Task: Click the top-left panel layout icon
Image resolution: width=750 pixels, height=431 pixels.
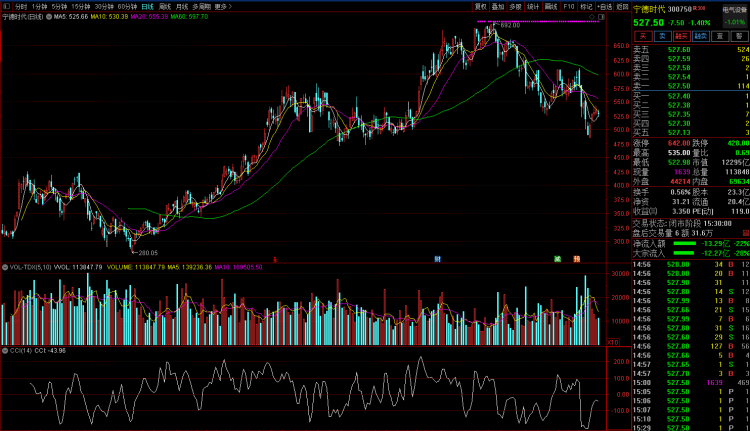Action: [x=6, y=6]
